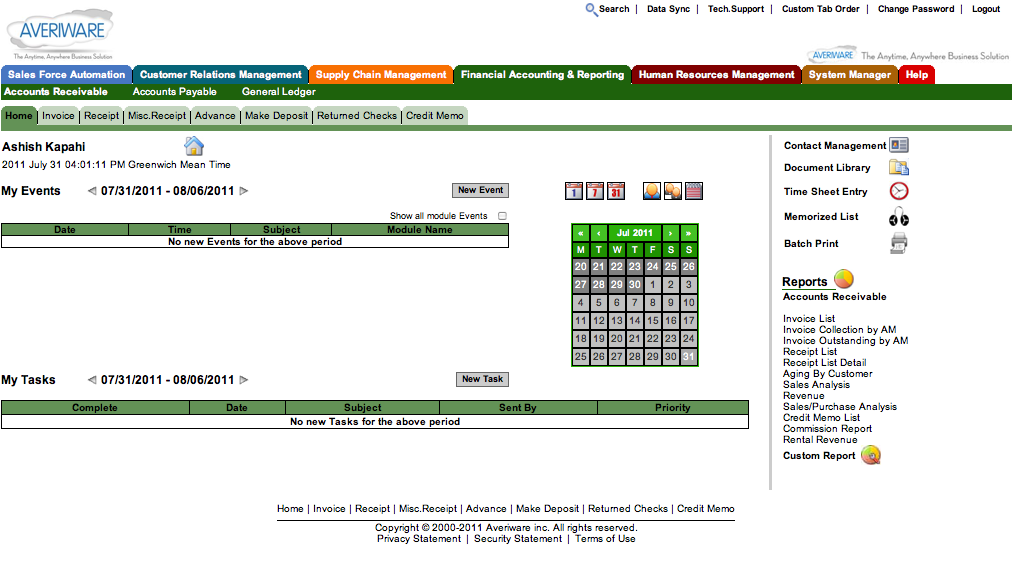Toggle Show all module Events checkbox

[x=502, y=216]
